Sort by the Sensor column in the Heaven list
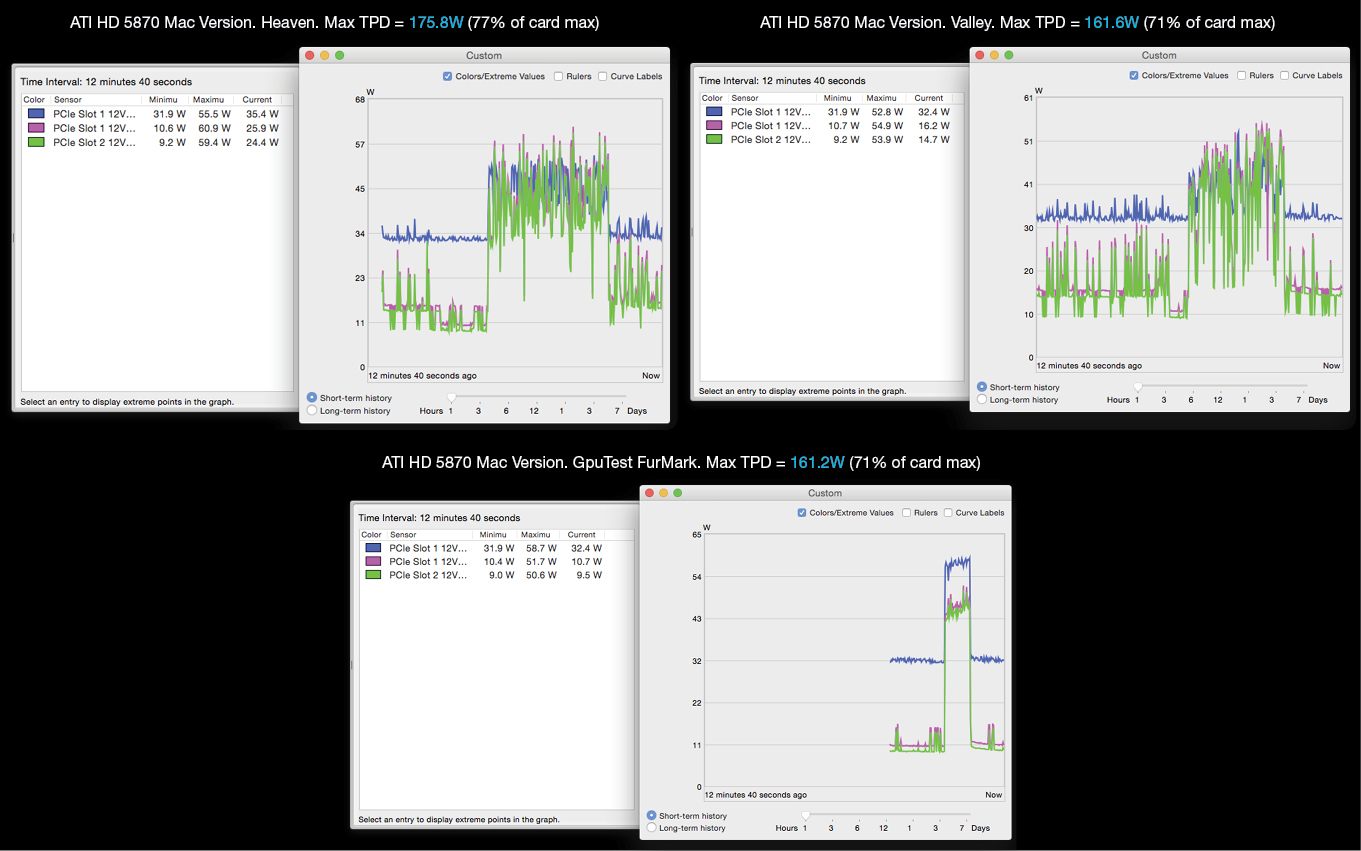 point(96,100)
